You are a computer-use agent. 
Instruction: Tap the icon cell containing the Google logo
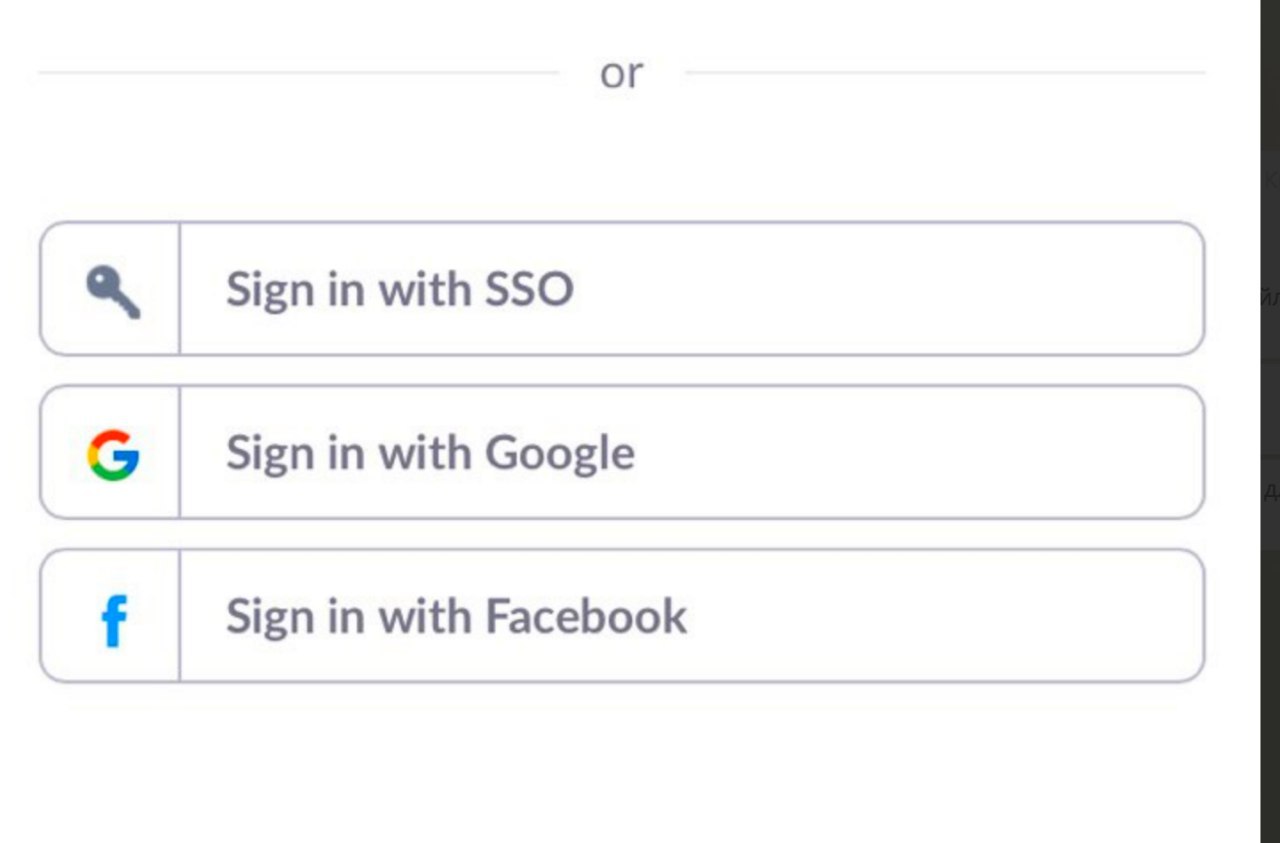point(110,452)
